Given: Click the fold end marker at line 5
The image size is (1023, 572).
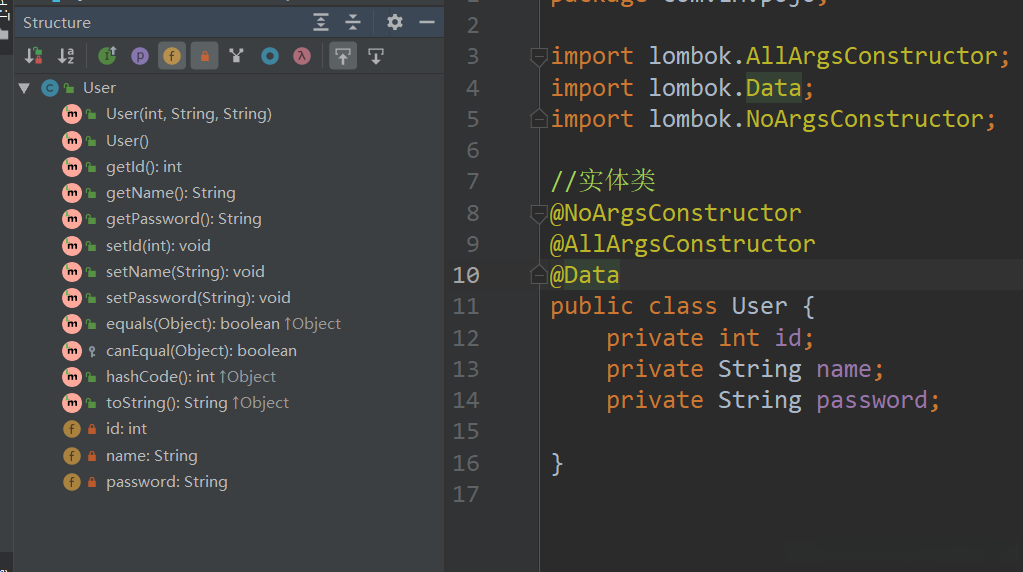Looking at the screenshot, I should point(538,119).
